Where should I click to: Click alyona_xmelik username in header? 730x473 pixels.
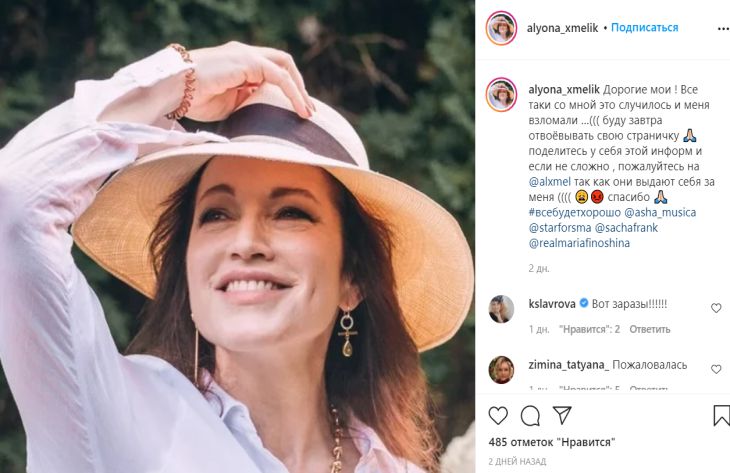coord(563,27)
